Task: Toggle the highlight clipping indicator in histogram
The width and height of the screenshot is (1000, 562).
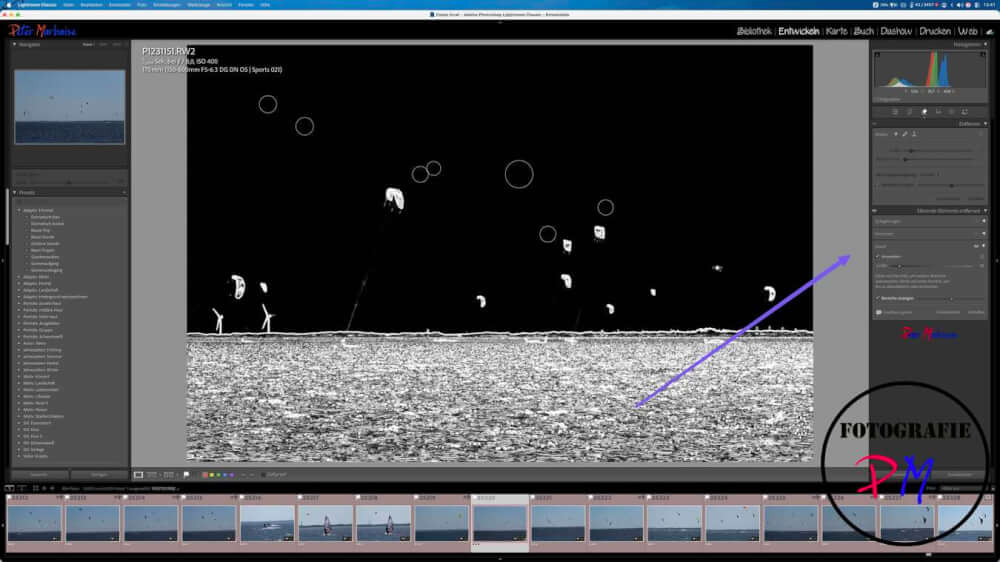Action: 983,55
